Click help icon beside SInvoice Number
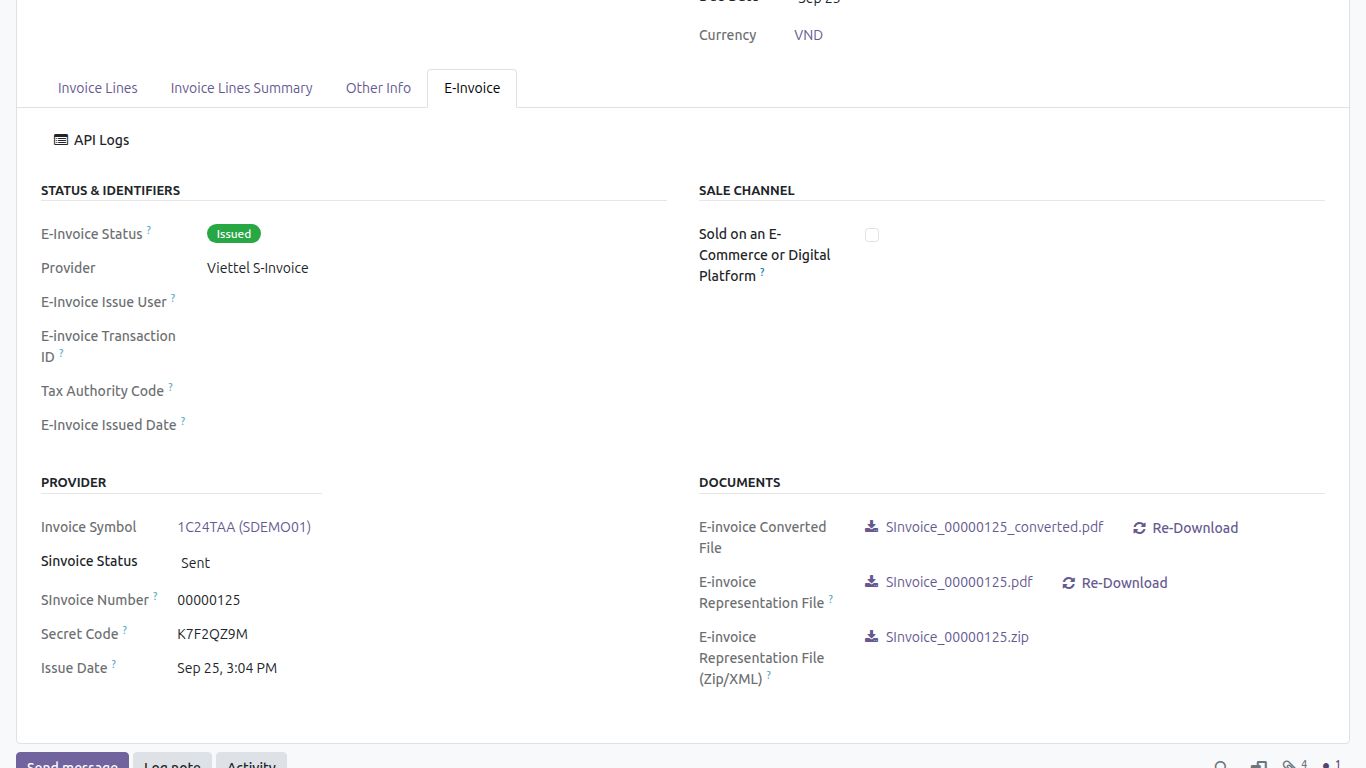The image size is (1366, 768). point(155,596)
